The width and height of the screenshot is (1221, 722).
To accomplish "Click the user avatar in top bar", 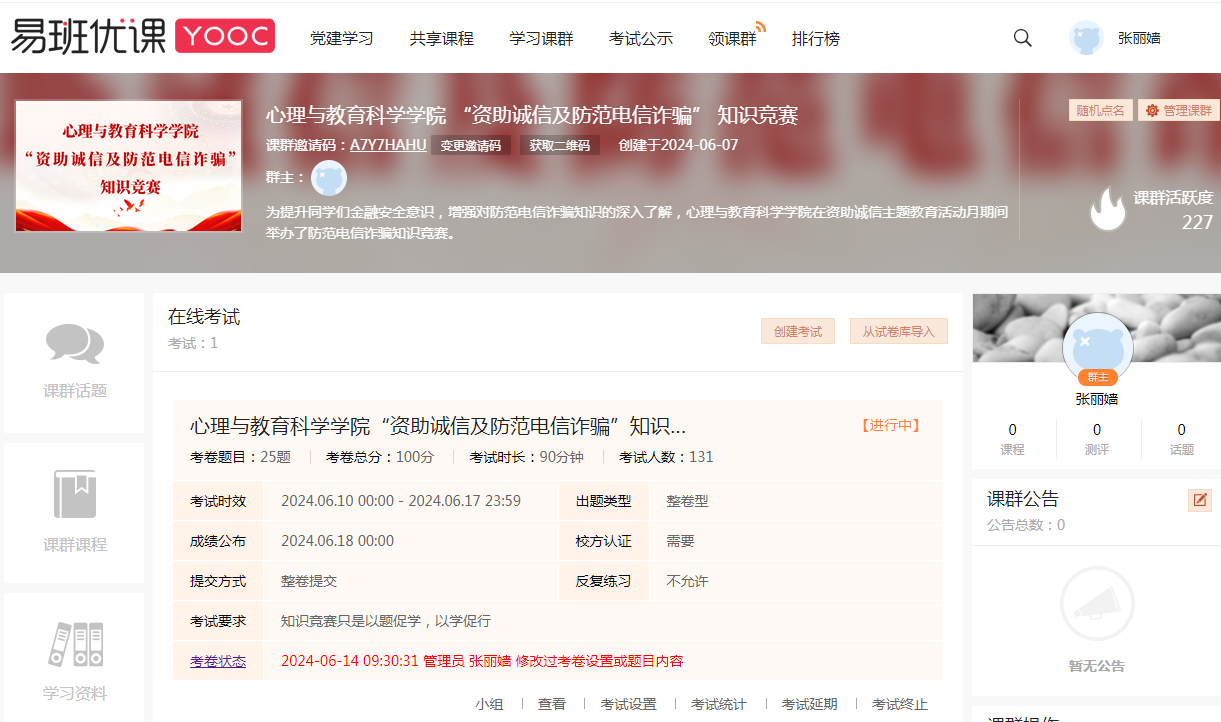I will (1086, 38).
